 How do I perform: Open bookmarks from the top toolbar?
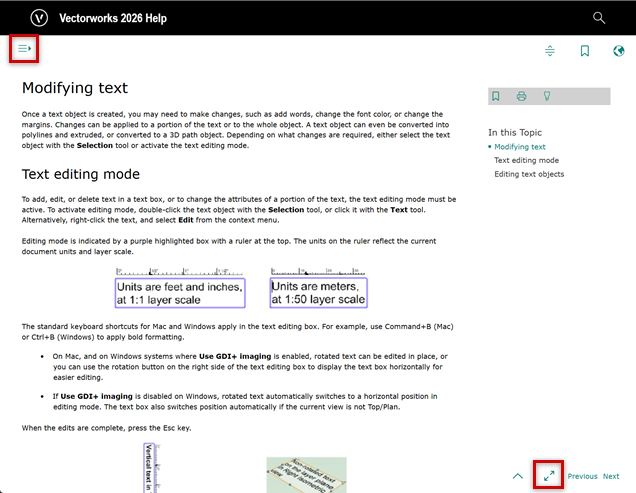(x=585, y=51)
